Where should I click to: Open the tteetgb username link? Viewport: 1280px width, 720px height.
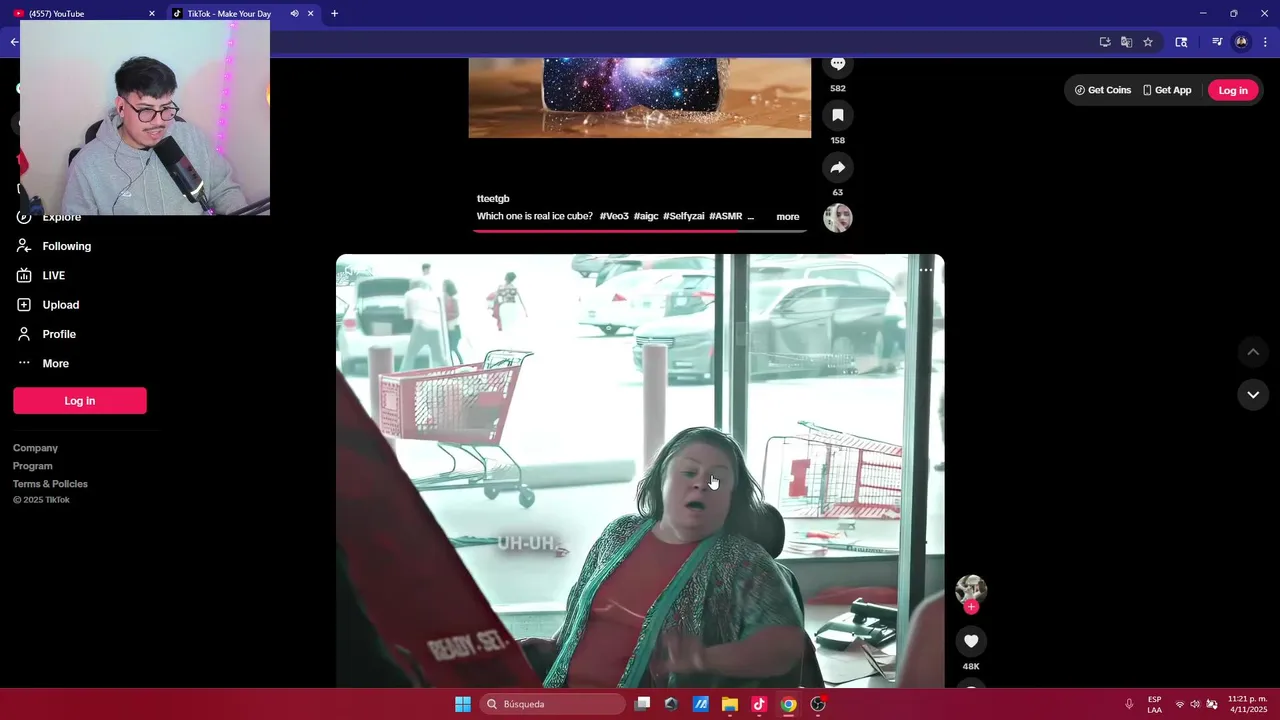[493, 199]
